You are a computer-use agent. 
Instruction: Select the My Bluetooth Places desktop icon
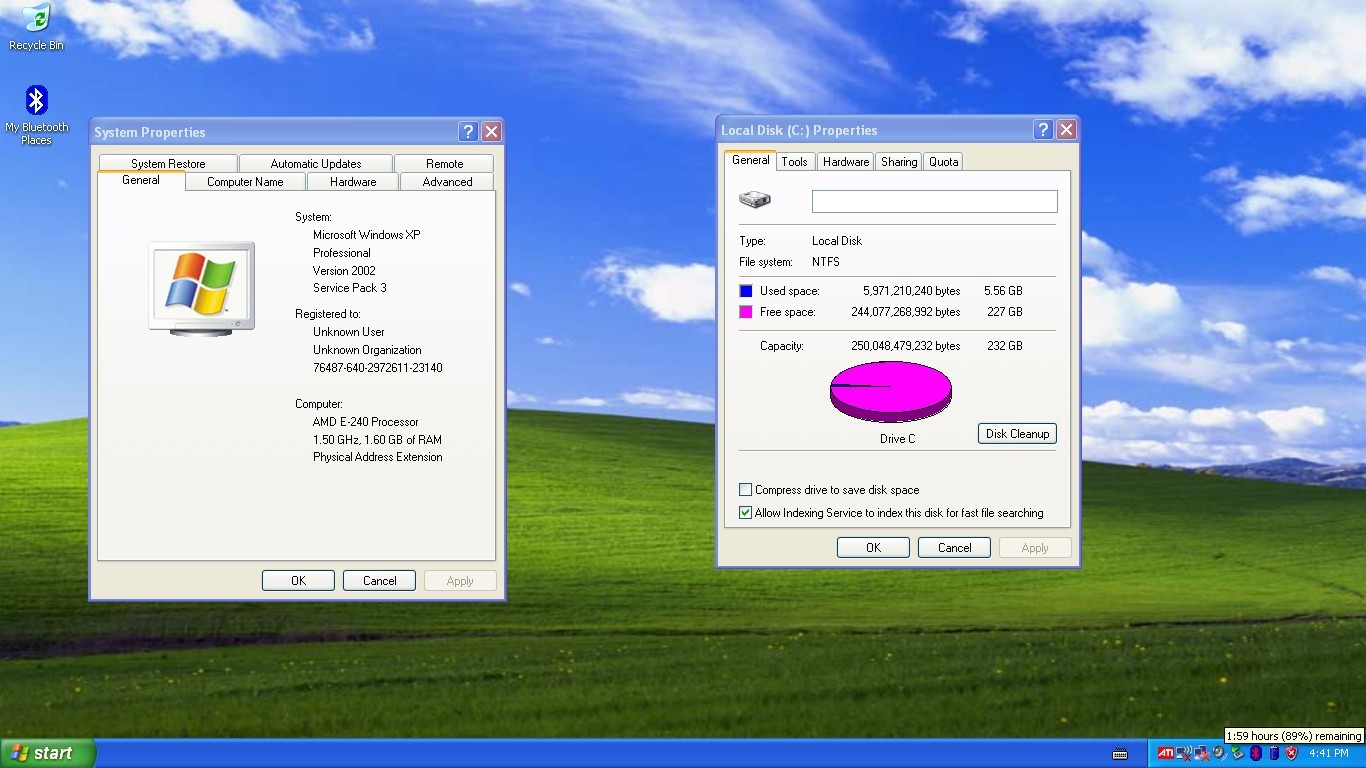(x=36, y=116)
